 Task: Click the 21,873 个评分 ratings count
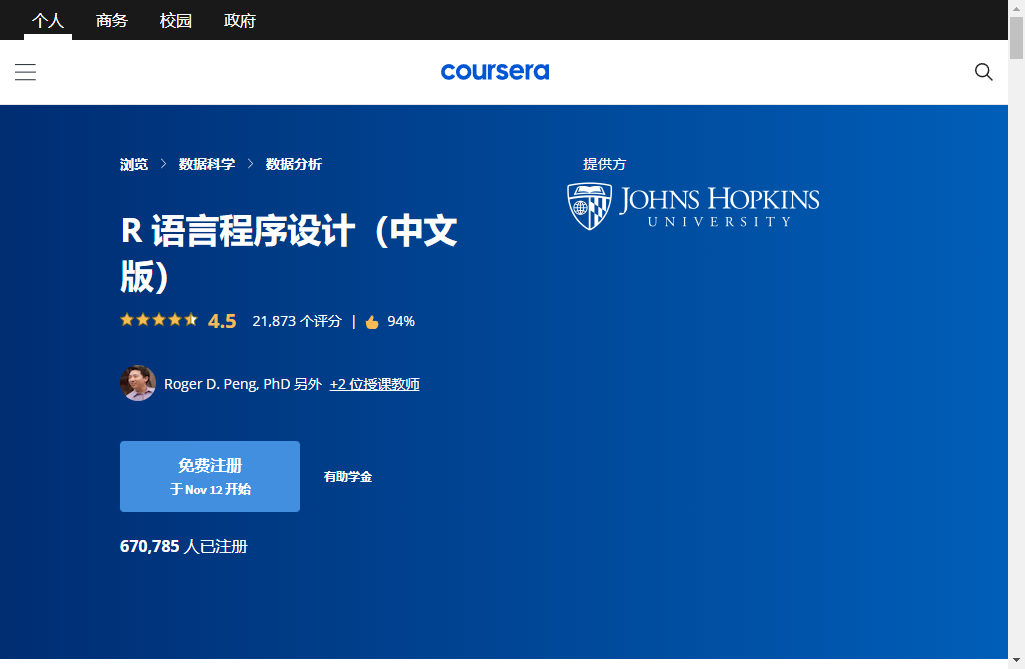point(297,321)
